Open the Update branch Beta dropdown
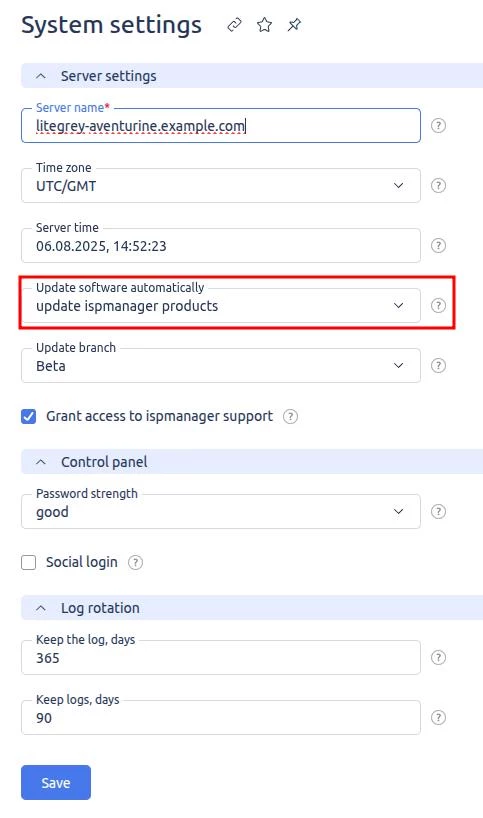The image size is (483, 818). (x=221, y=366)
